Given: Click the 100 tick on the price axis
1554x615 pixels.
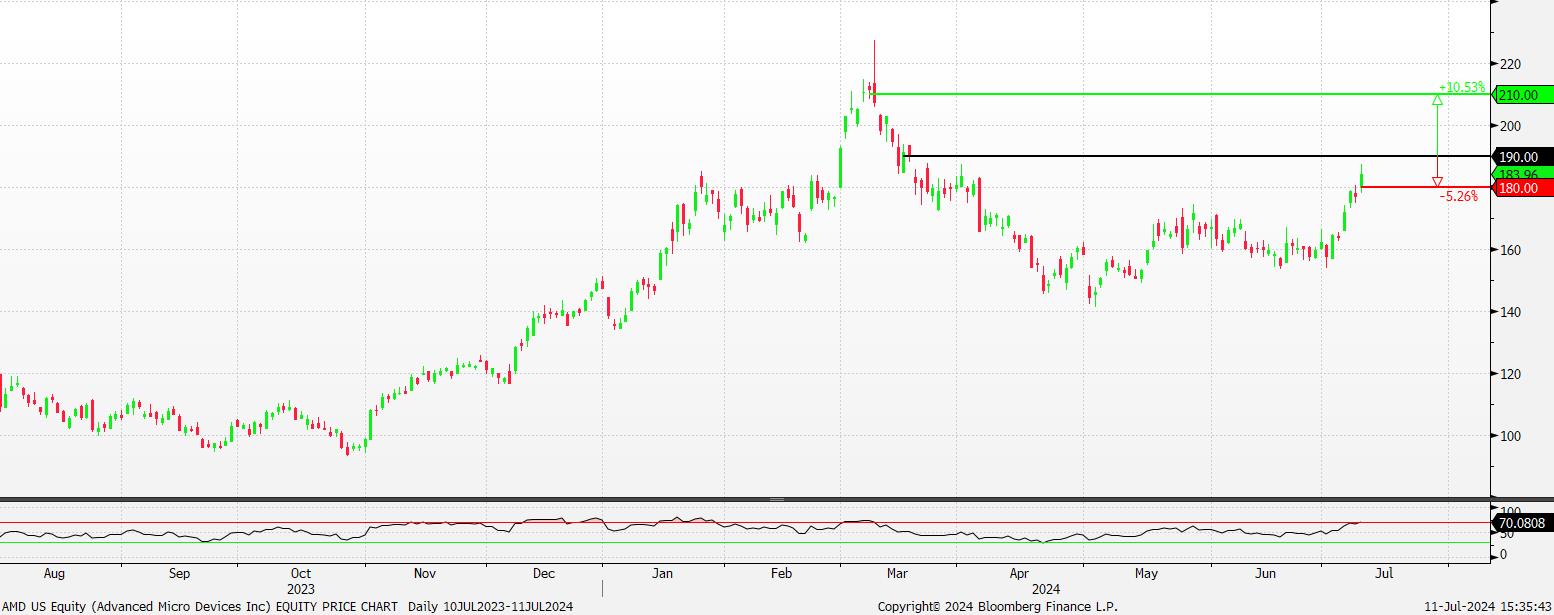Looking at the screenshot, I should tap(1510, 436).
